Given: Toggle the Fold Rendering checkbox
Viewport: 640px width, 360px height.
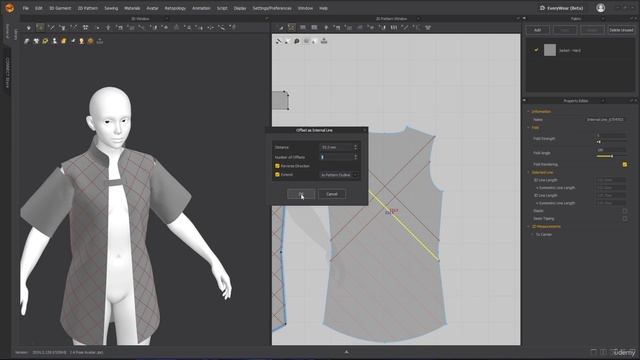Looking at the screenshot, I should tap(624, 164).
